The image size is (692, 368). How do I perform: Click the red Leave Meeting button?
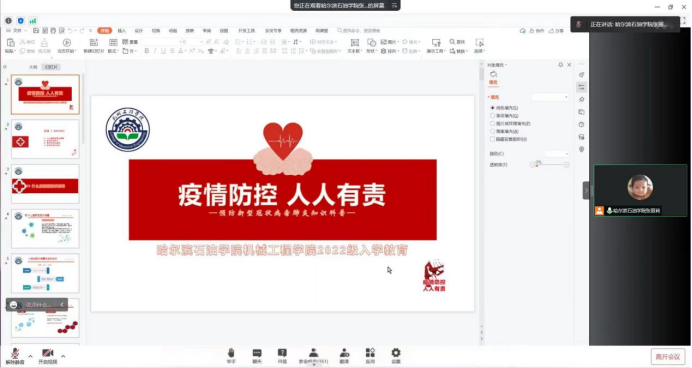click(667, 357)
